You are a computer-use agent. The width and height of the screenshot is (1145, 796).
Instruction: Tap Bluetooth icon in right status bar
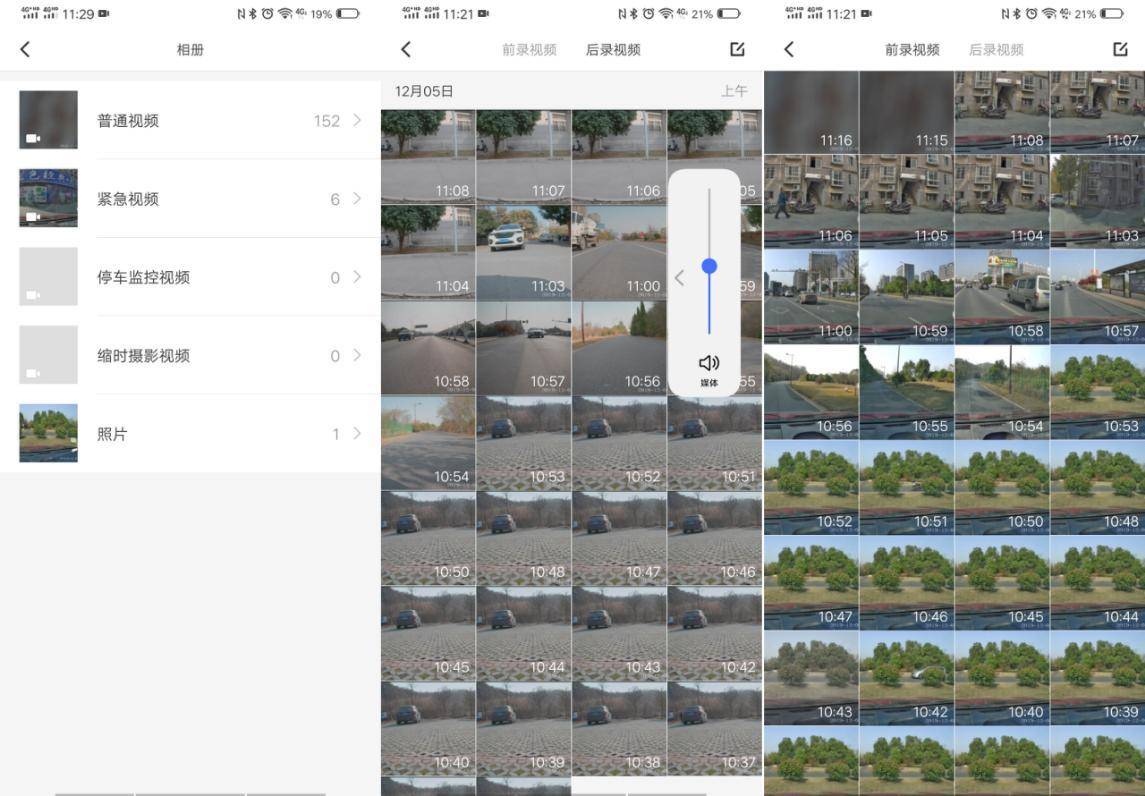(1017, 14)
